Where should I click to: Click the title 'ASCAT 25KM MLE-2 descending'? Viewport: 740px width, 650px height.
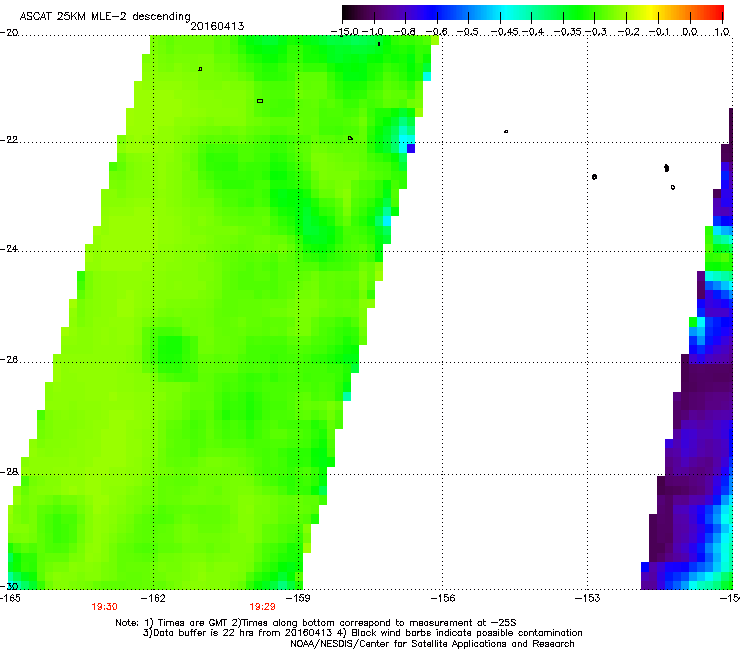105,16
